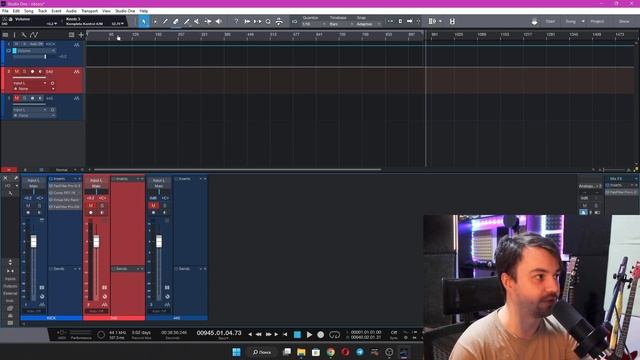Unmute the third mixer channel
The width and height of the screenshot is (640, 360).
click(x=153, y=206)
